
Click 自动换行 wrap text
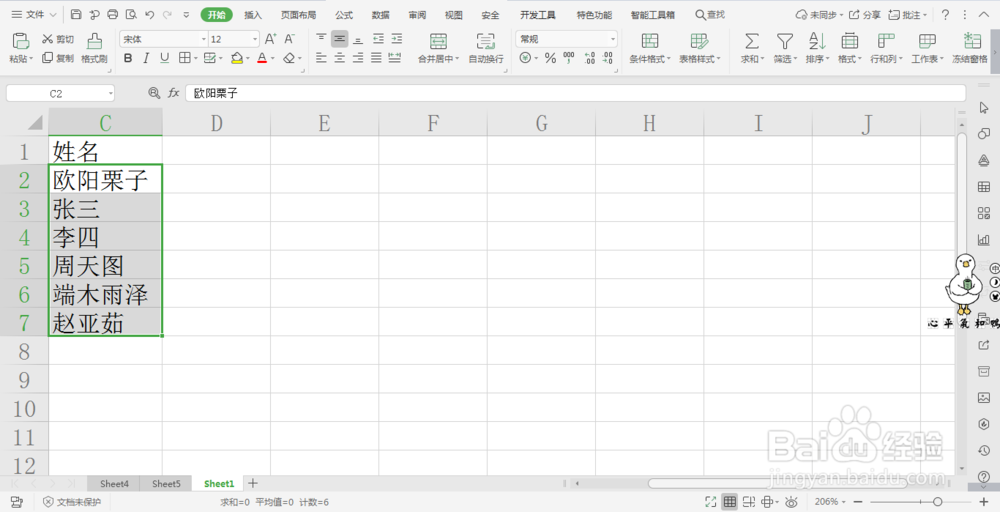[x=486, y=48]
